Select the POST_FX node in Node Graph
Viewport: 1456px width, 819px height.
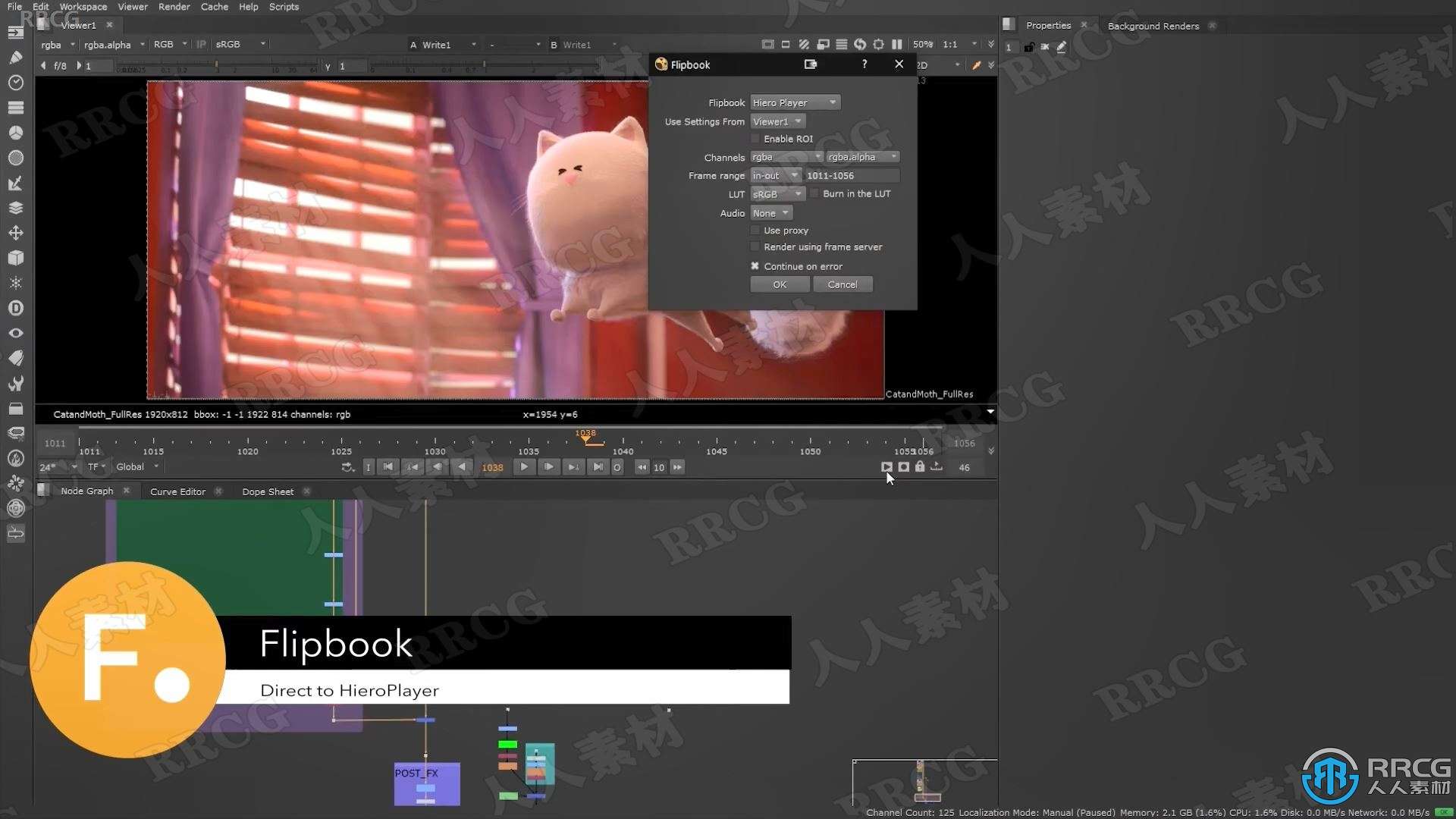(427, 783)
